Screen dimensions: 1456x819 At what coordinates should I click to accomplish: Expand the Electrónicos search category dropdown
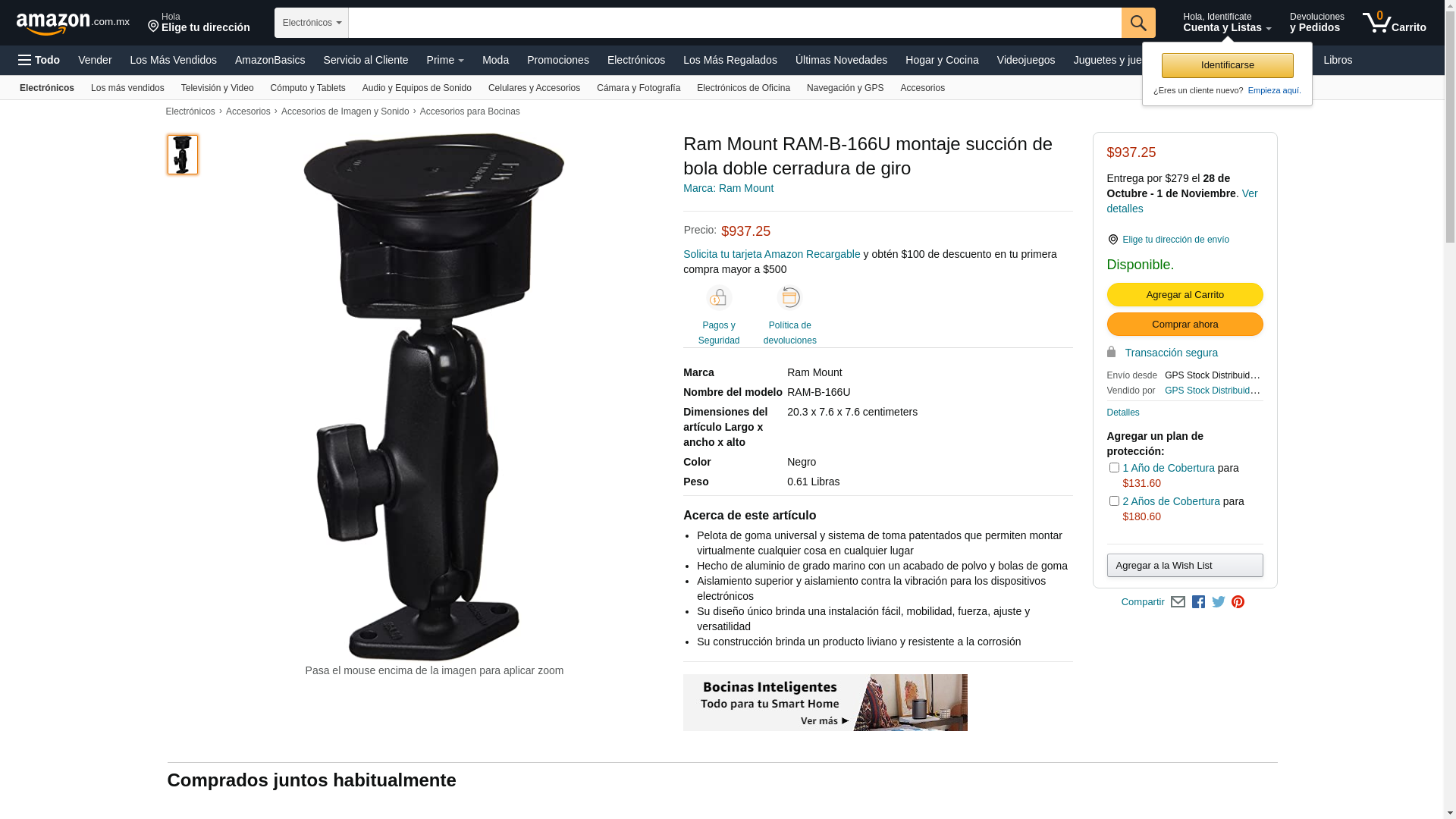312,23
